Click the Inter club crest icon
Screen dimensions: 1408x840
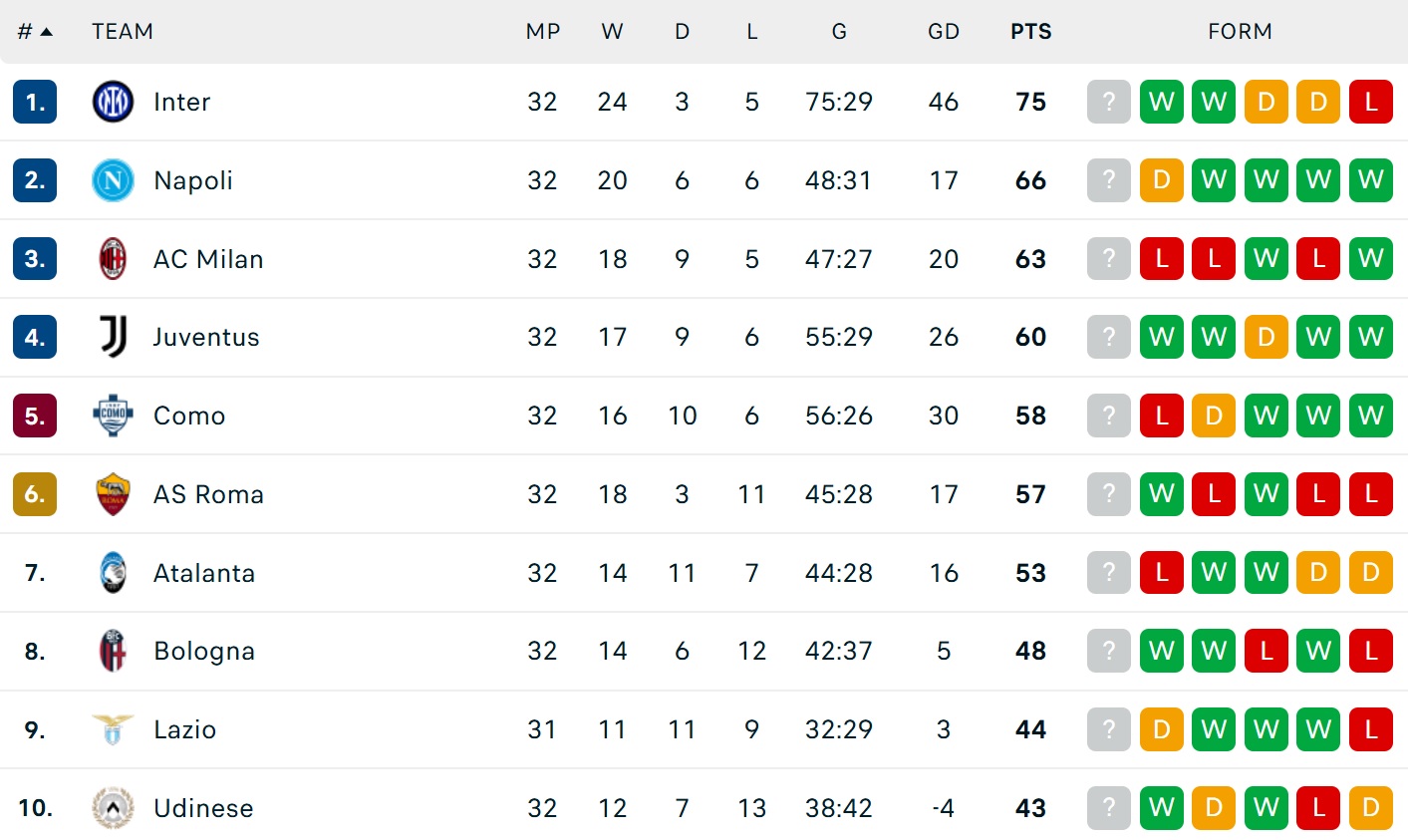tap(113, 102)
